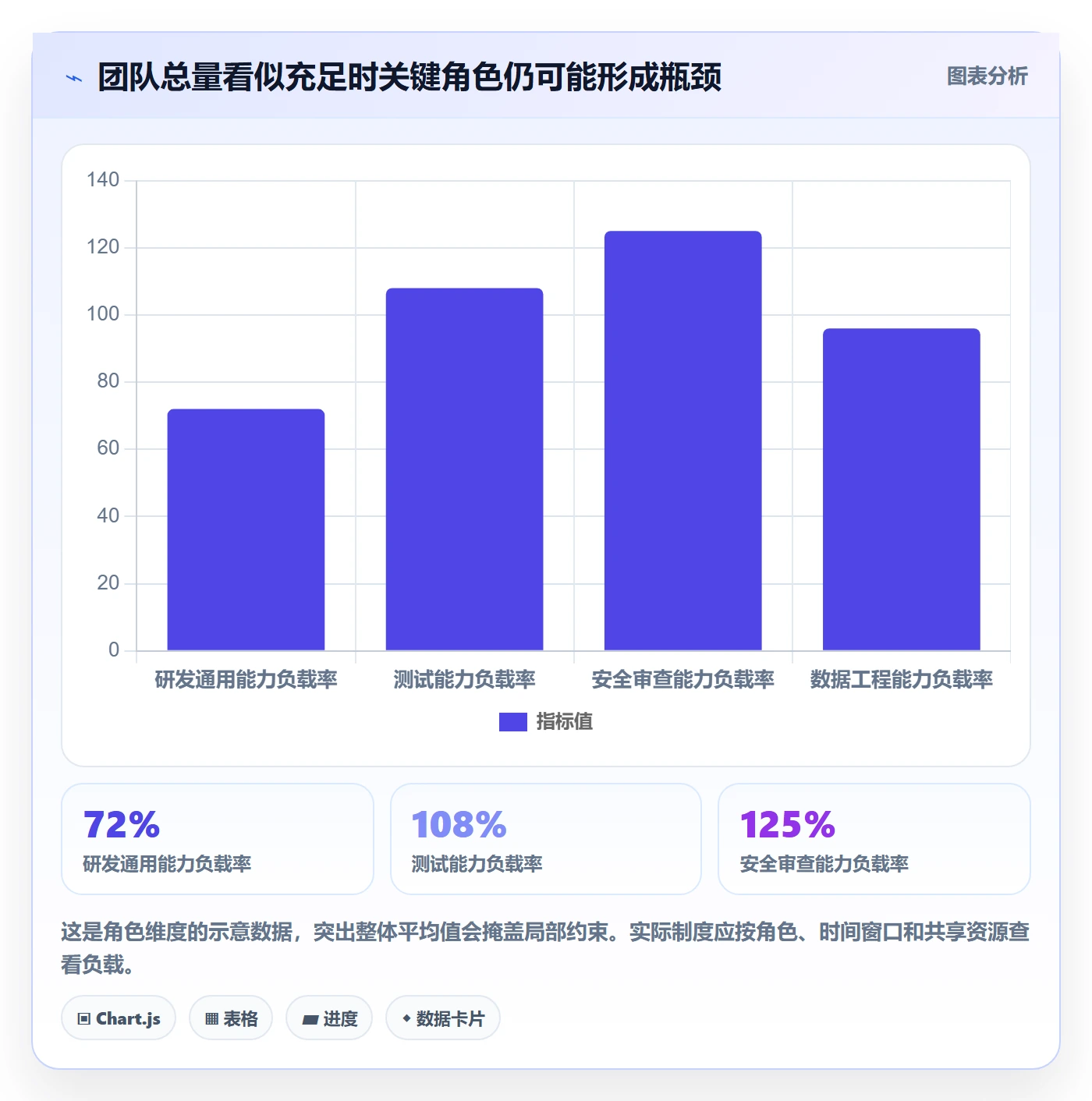Viewport: 1092px width, 1101px height.
Task: Select the 安全审查能力负载率 bar in the chart
Action: 682,441
